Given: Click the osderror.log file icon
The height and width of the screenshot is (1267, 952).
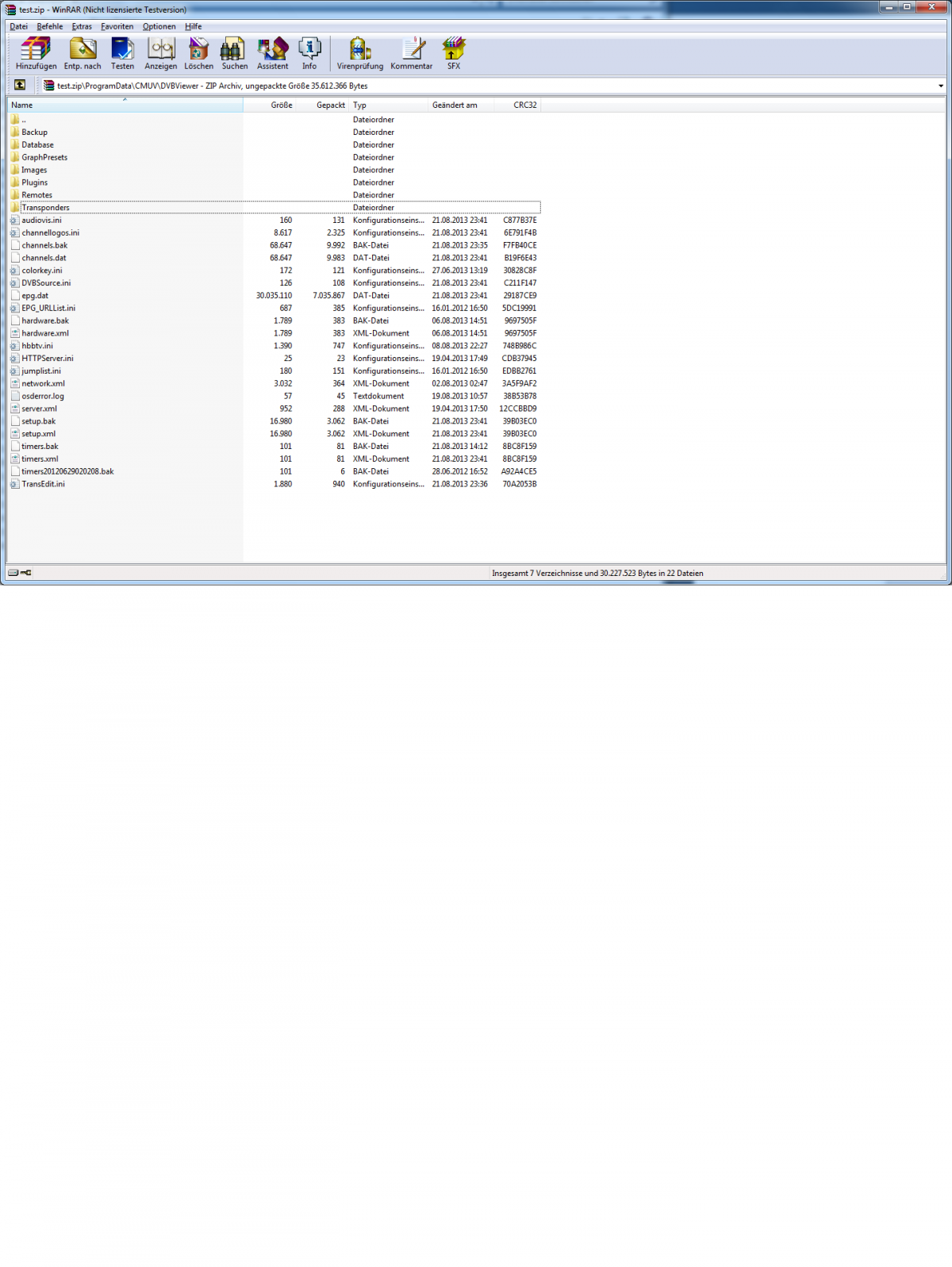Looking at the screenshot, I should coord(15,396).
